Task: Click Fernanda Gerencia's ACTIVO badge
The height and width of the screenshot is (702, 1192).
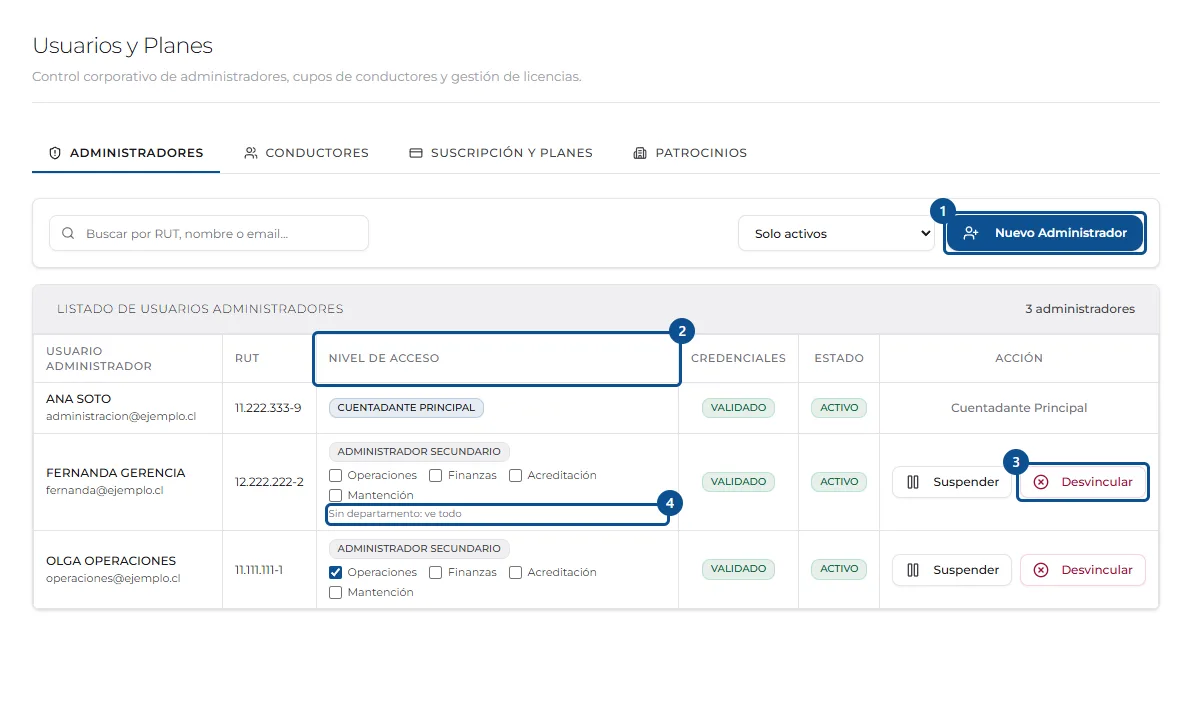Action: coord(839,481)
